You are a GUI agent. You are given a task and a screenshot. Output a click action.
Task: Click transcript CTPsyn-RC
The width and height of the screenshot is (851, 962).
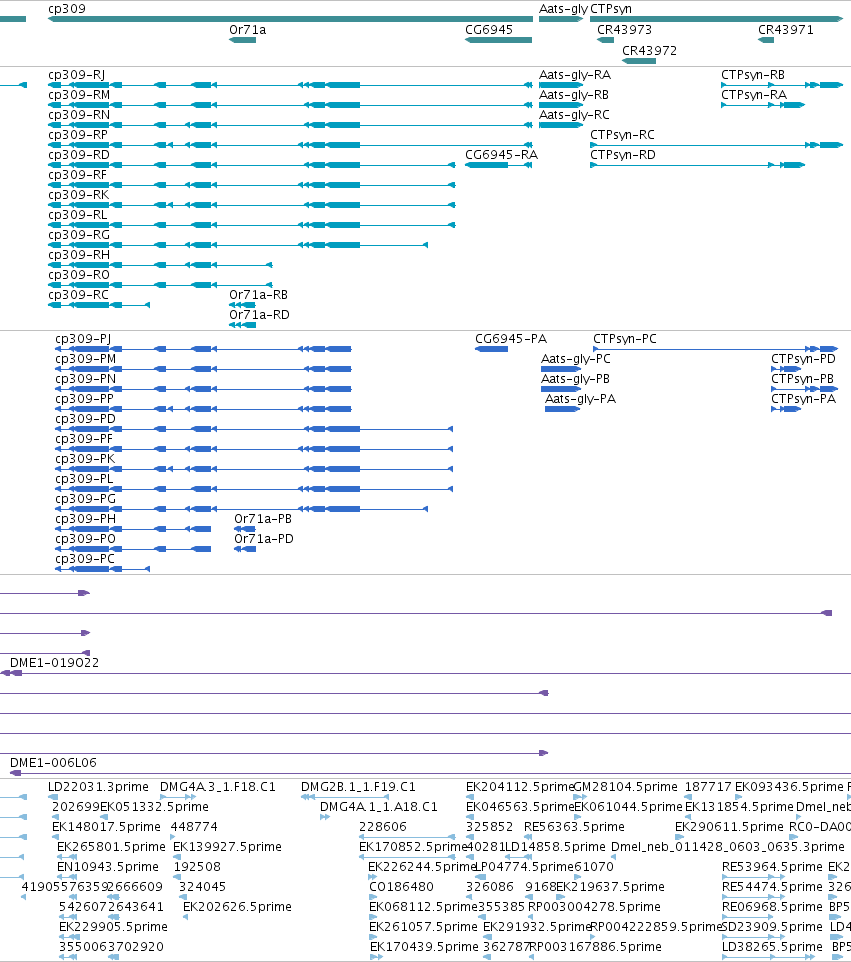click(622, 135)
